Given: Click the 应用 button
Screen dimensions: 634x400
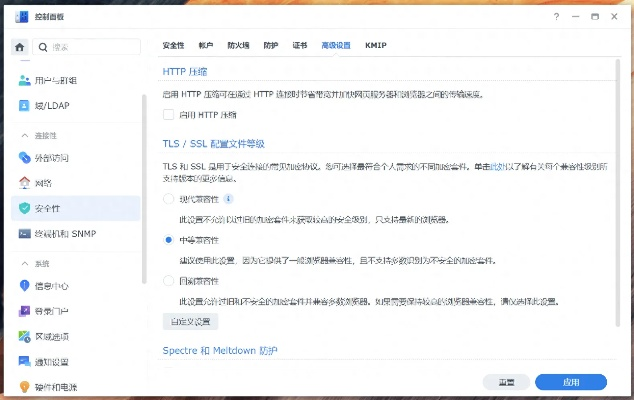Looking at the screenshot, I should [x=571, y=382].
